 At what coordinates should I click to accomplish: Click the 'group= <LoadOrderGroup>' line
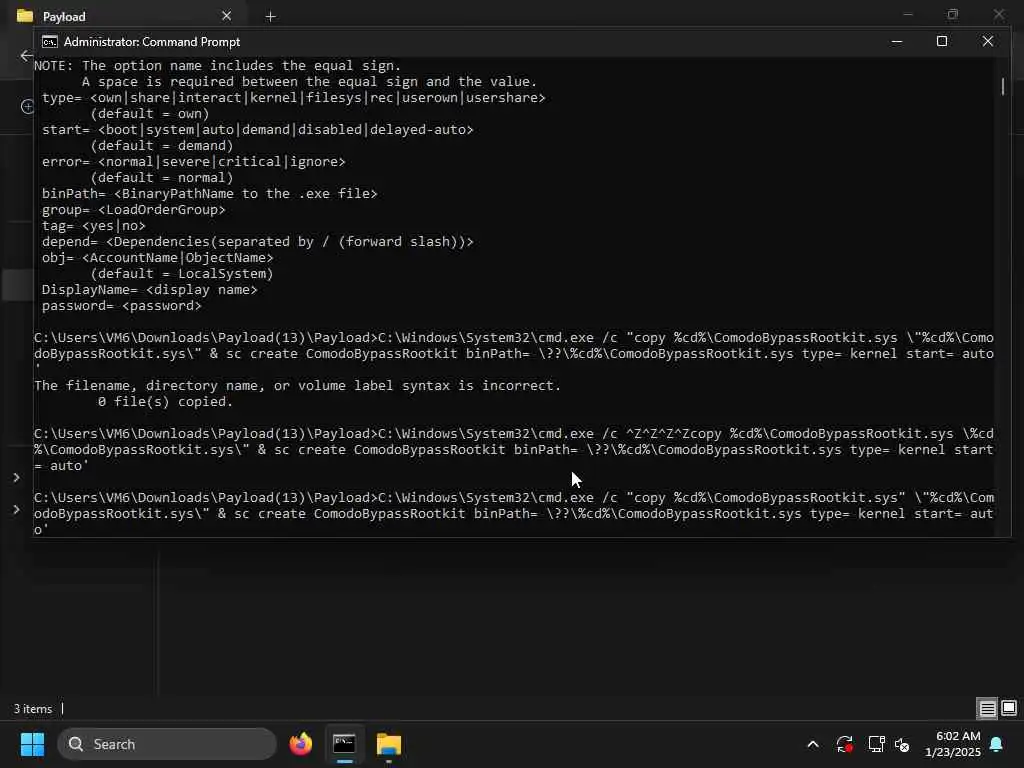tap(134, 210)
